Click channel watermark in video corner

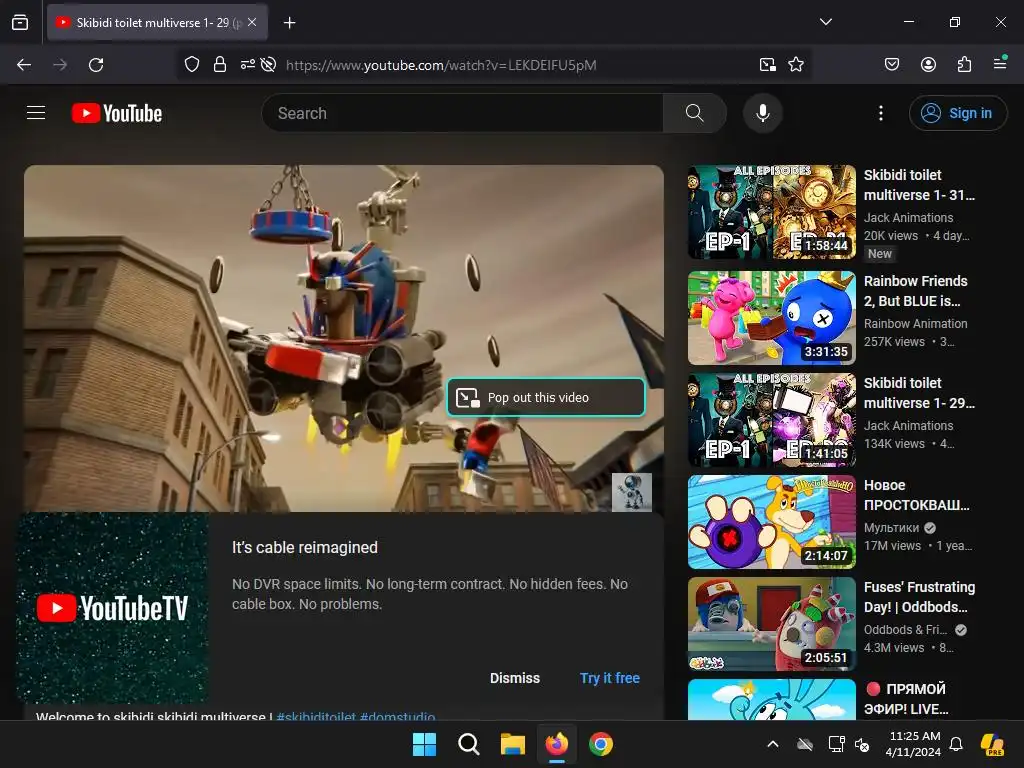[632, 492]
